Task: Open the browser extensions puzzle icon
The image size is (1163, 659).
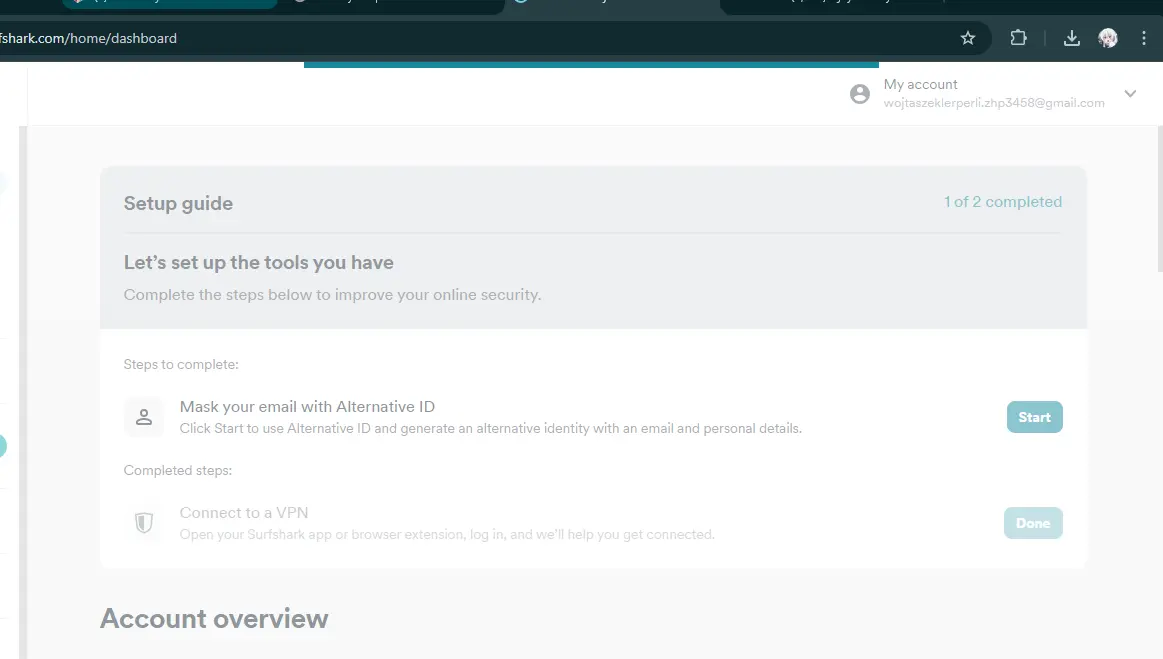Action: click(1018, 38)
